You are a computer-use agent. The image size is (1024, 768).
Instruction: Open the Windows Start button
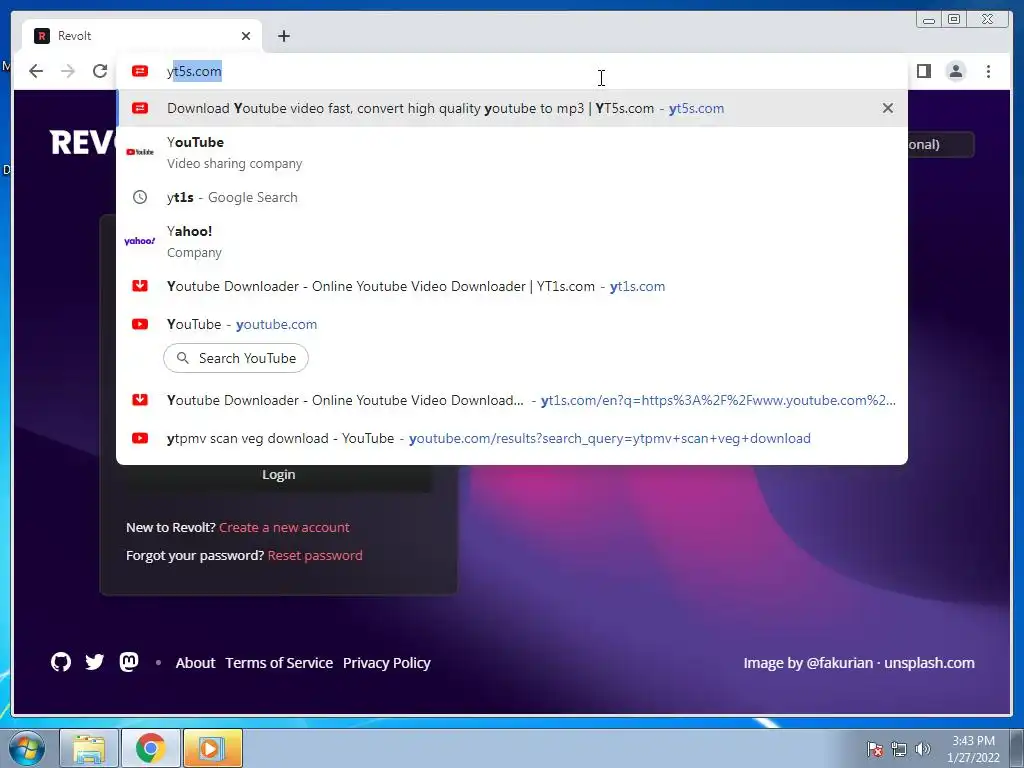click(26, 748)
